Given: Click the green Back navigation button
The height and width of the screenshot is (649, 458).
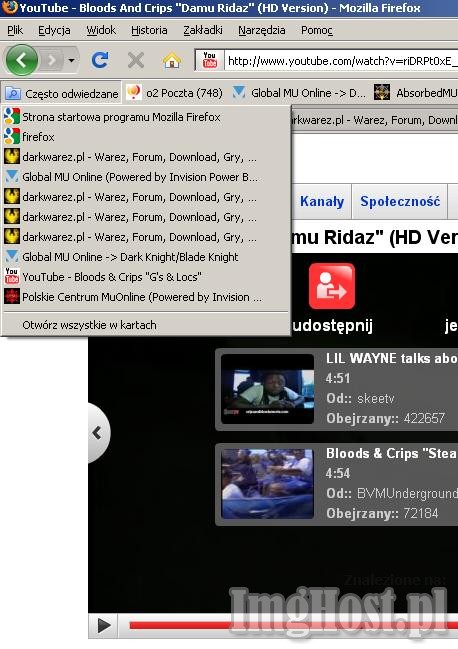Looking at the screenshot, I should click(22, 60).
